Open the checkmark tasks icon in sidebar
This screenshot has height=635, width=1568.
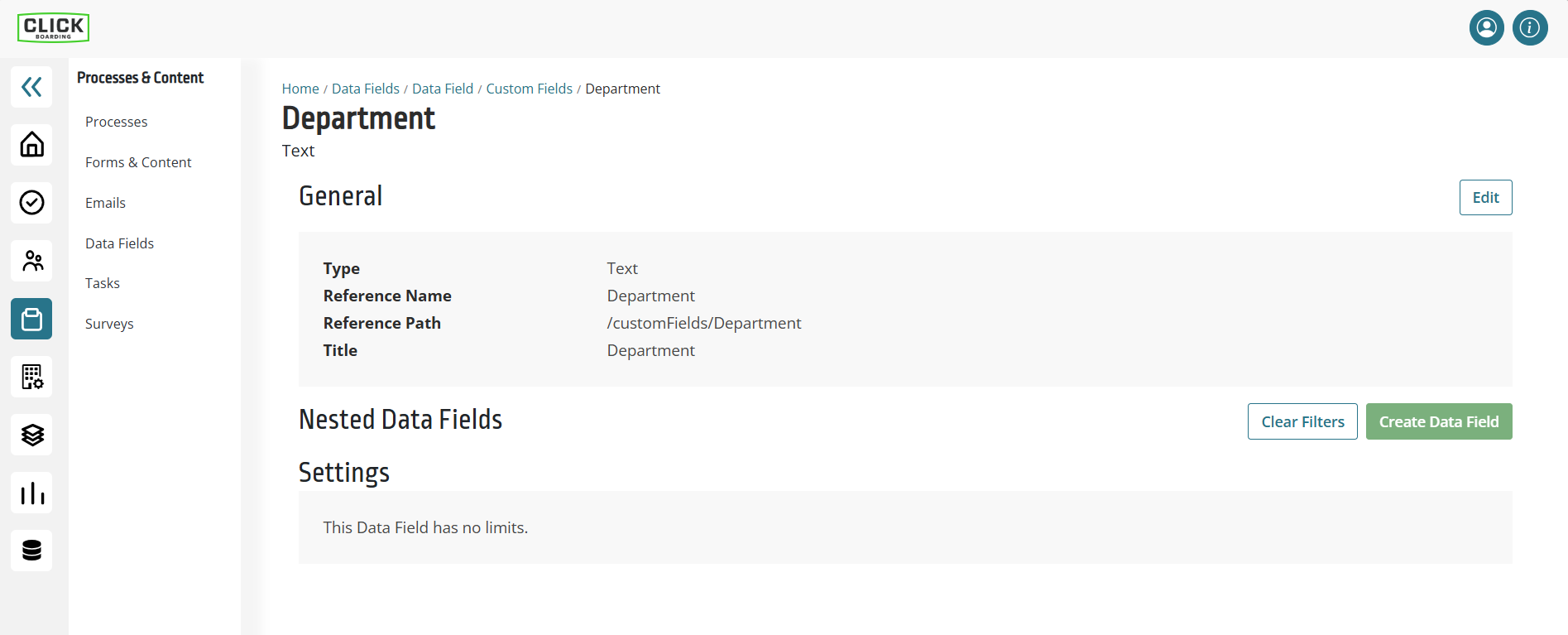click(31, 203)
